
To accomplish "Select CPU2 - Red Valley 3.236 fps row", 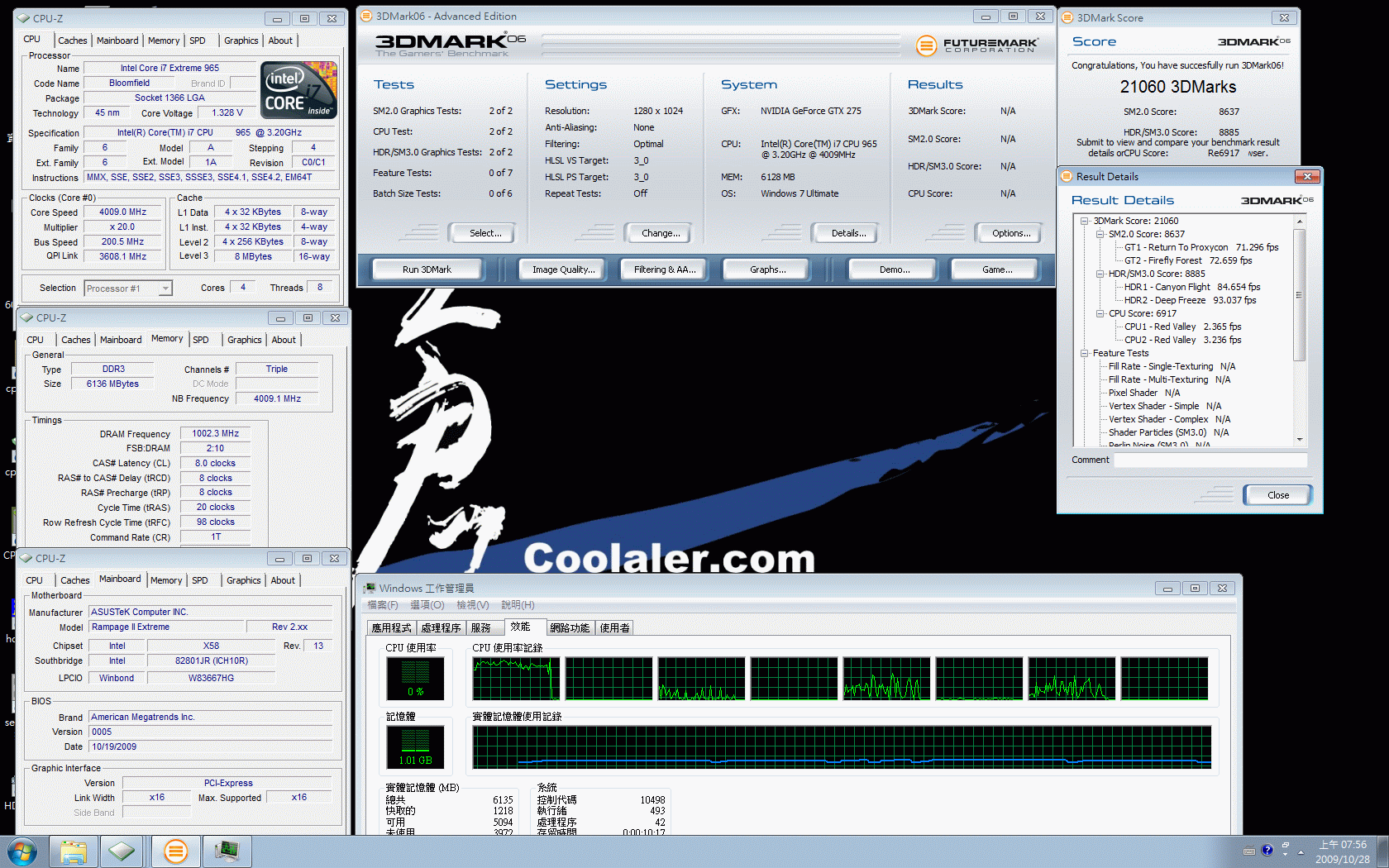I will (x=1182, y=340).
